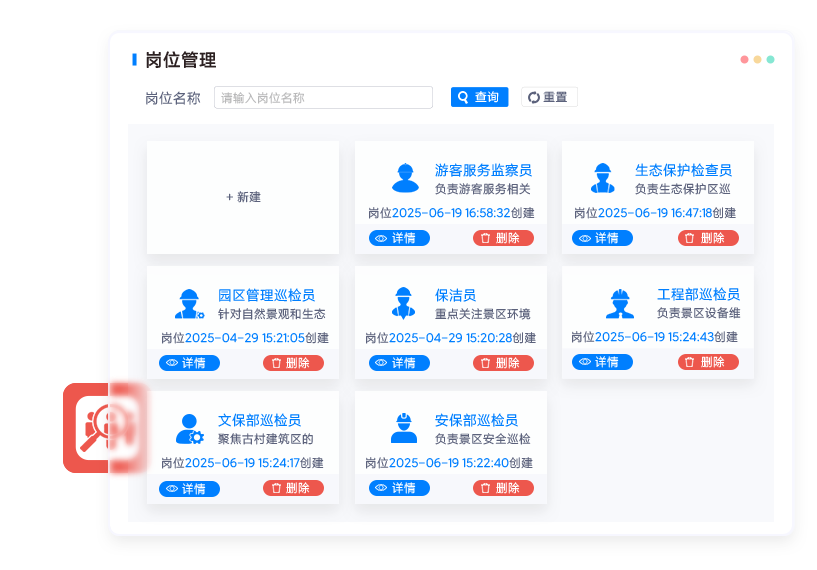View 详情 for 游客服务监察员

tap(399, 238)
